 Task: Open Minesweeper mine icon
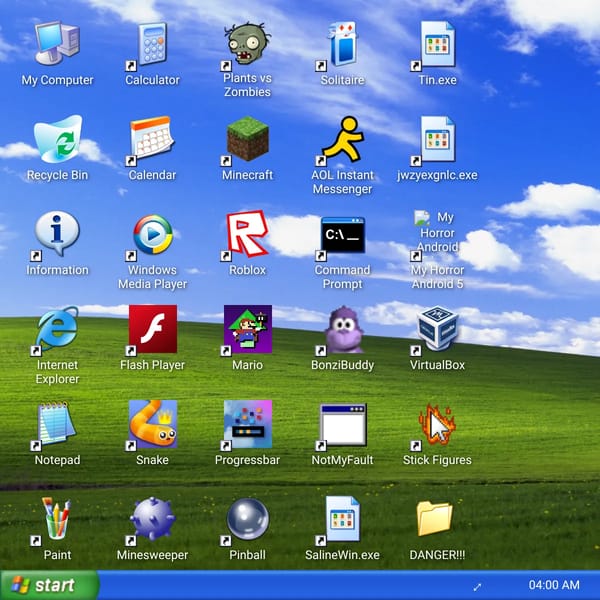point(153,518)
